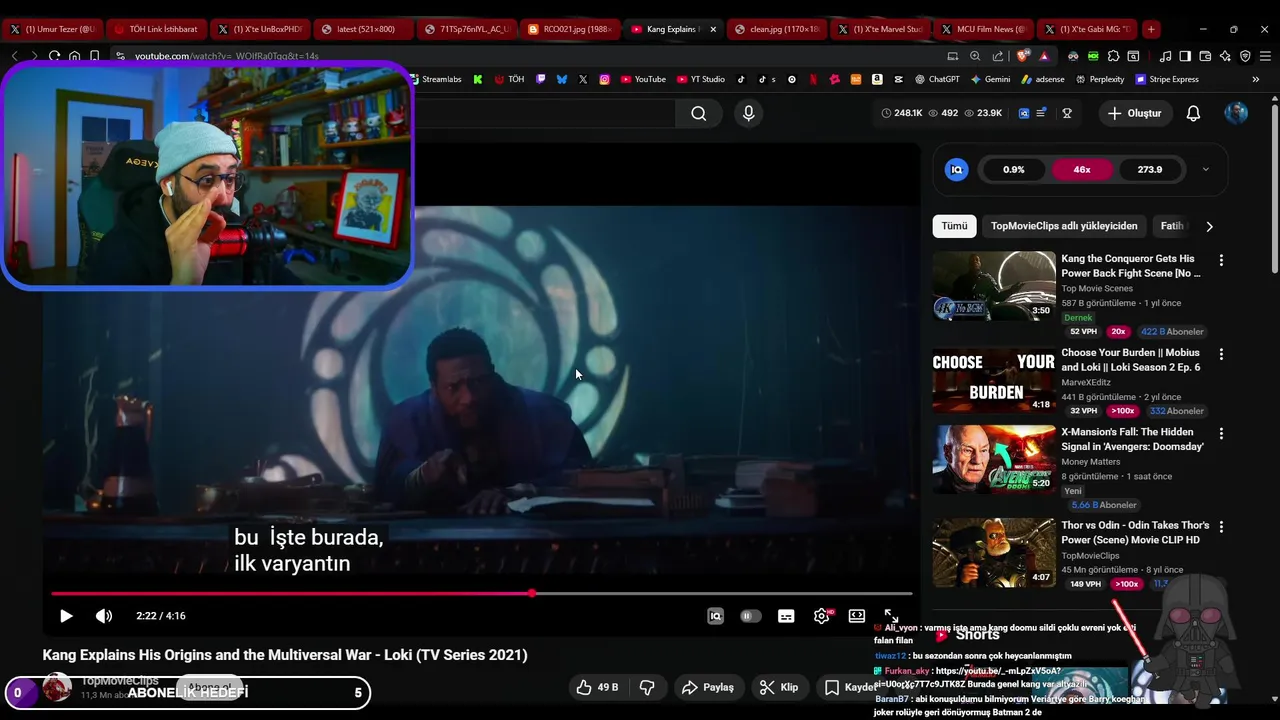The height and width of the screenshot is (720, 1280).
Task: Expand vidIQ stats panel chevron
Action: pos(1205,170)
